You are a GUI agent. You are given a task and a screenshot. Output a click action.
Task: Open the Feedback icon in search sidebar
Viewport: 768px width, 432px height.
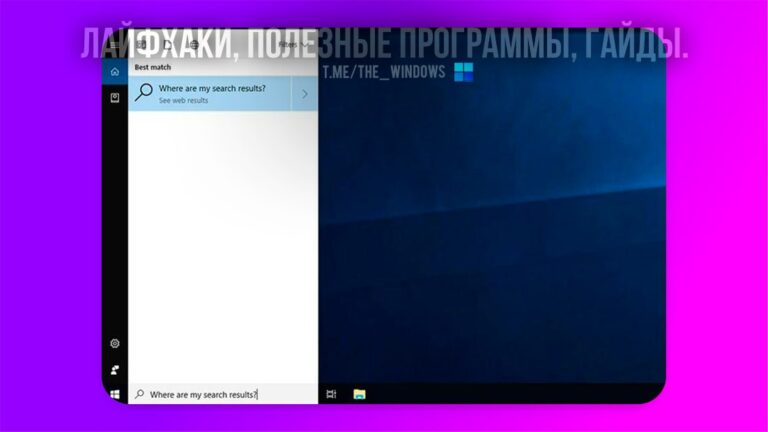[115, 370]
